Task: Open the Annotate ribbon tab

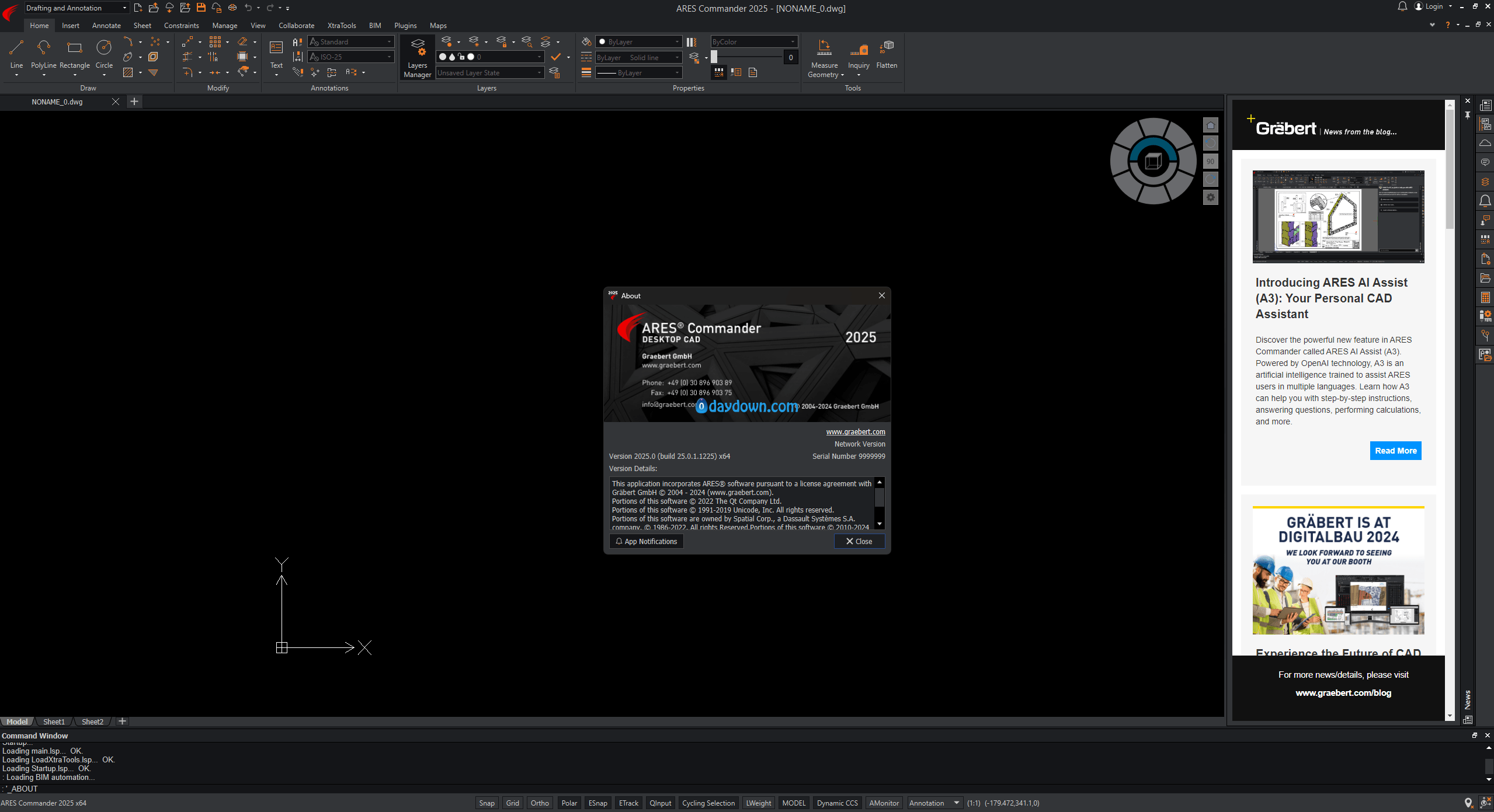Action: 106,25
